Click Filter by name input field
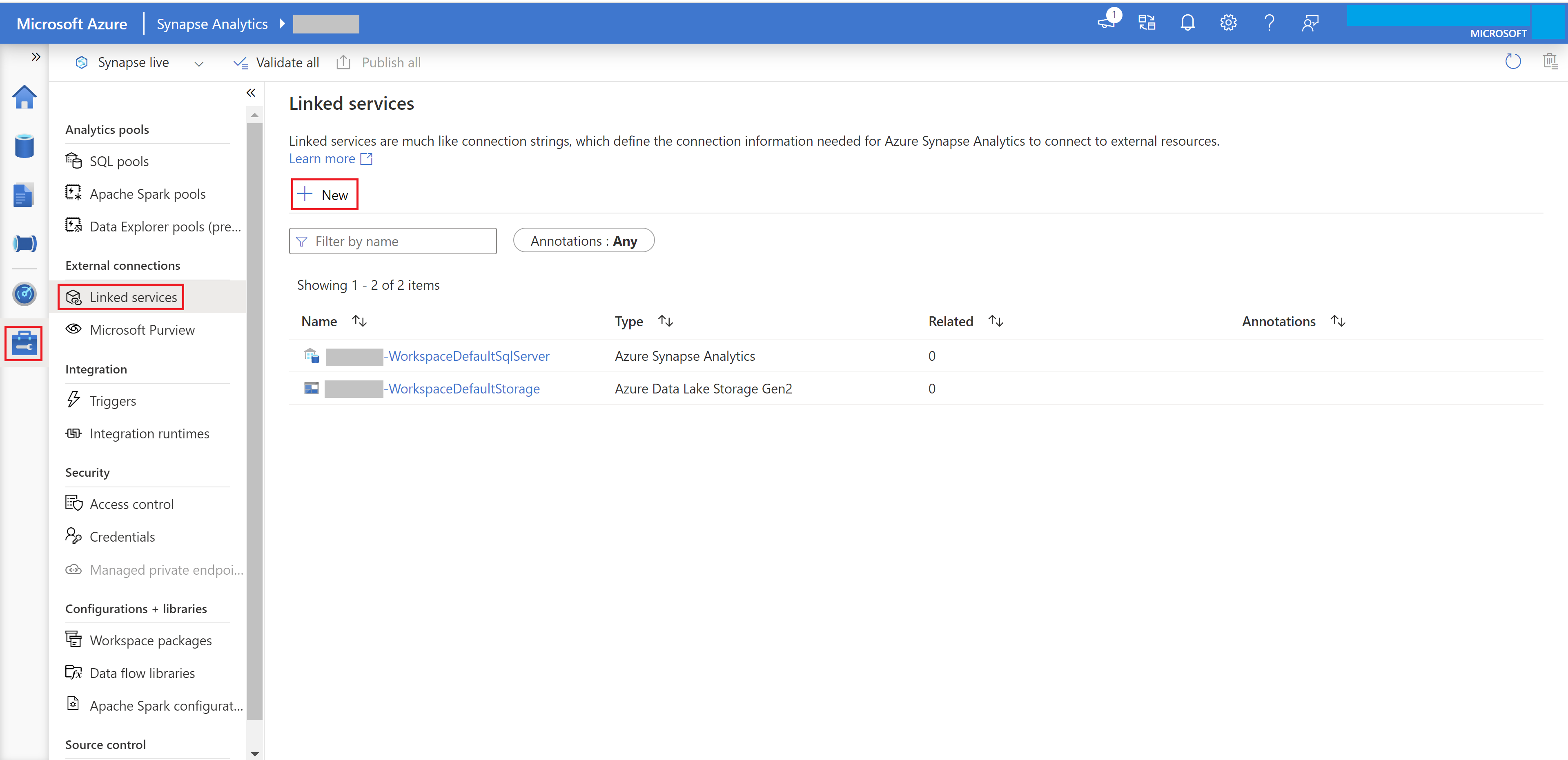This screenshot has width=1568, height=760. click(x=393, y=241)
